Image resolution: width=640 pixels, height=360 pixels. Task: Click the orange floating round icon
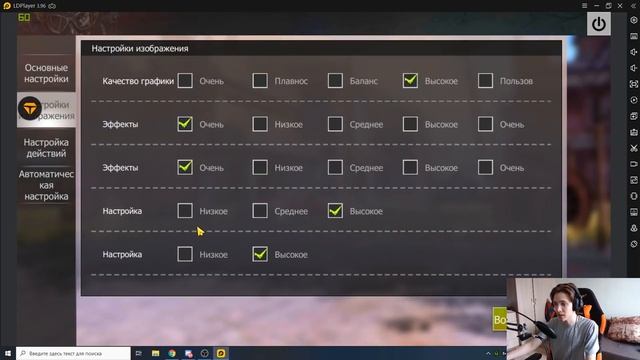[x=30, y=108]
